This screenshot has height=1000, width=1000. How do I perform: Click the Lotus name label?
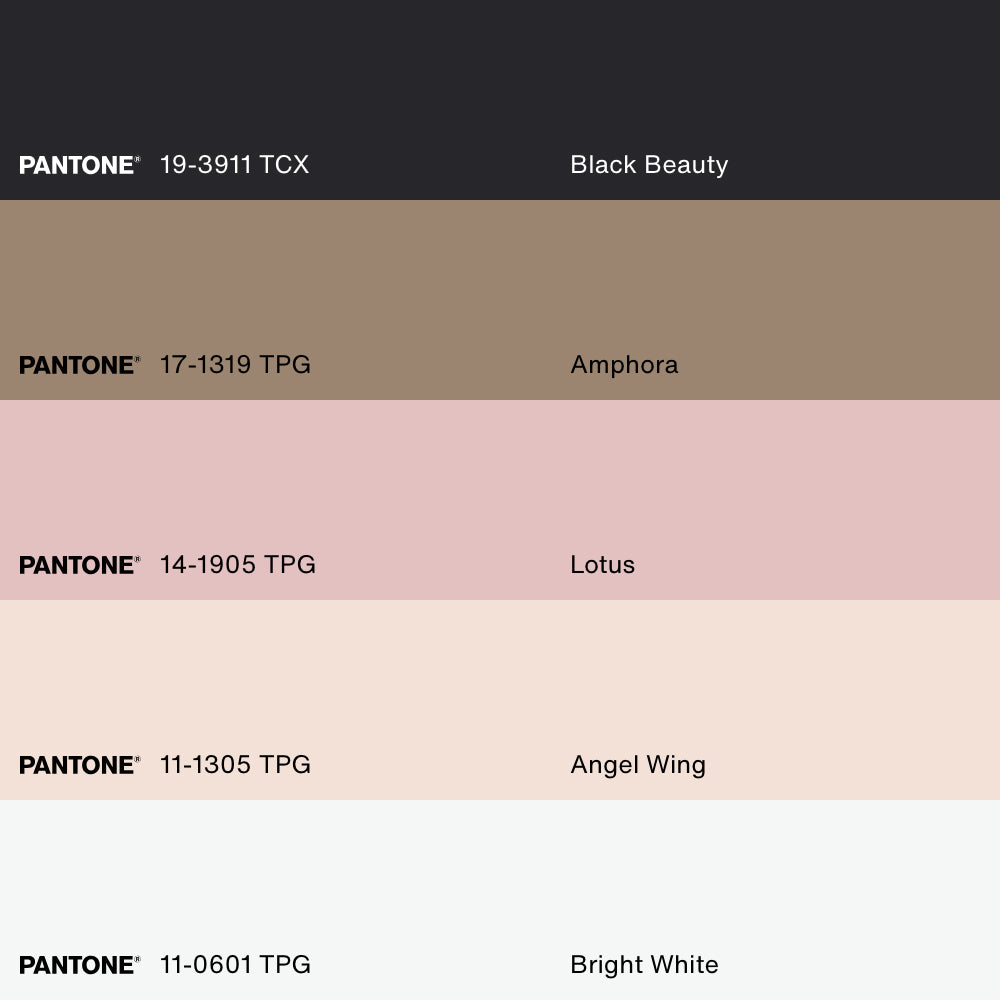602,565
